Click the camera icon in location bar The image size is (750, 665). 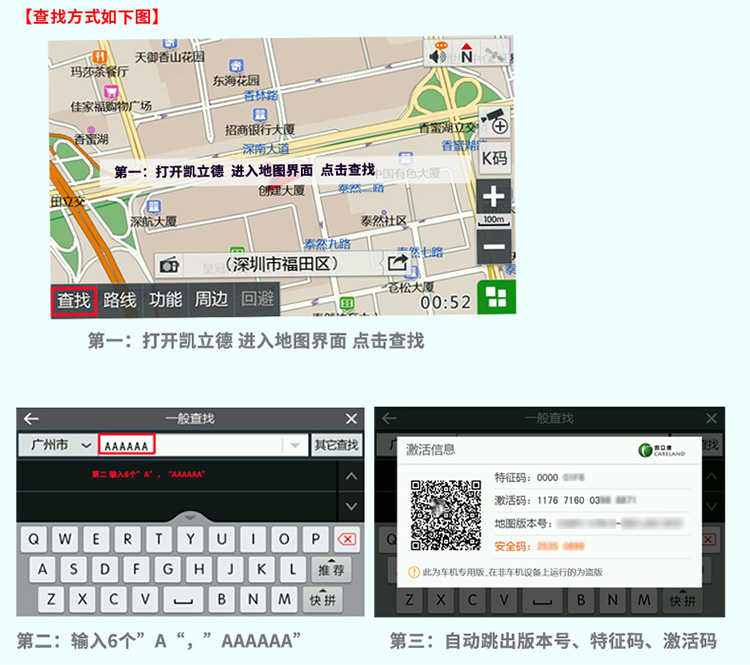tap(170, 265)
